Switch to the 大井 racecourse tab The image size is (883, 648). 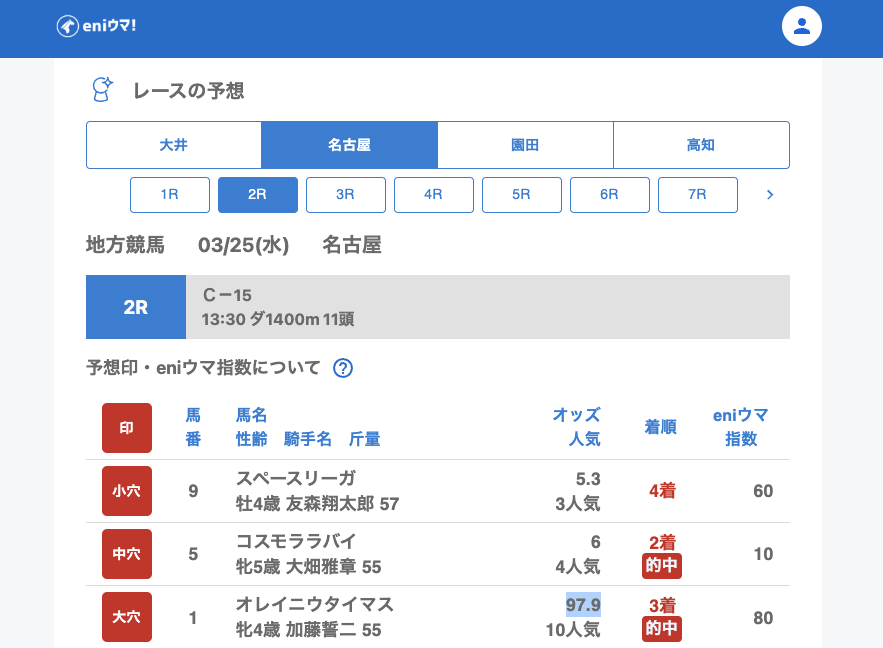pos(174,145)
